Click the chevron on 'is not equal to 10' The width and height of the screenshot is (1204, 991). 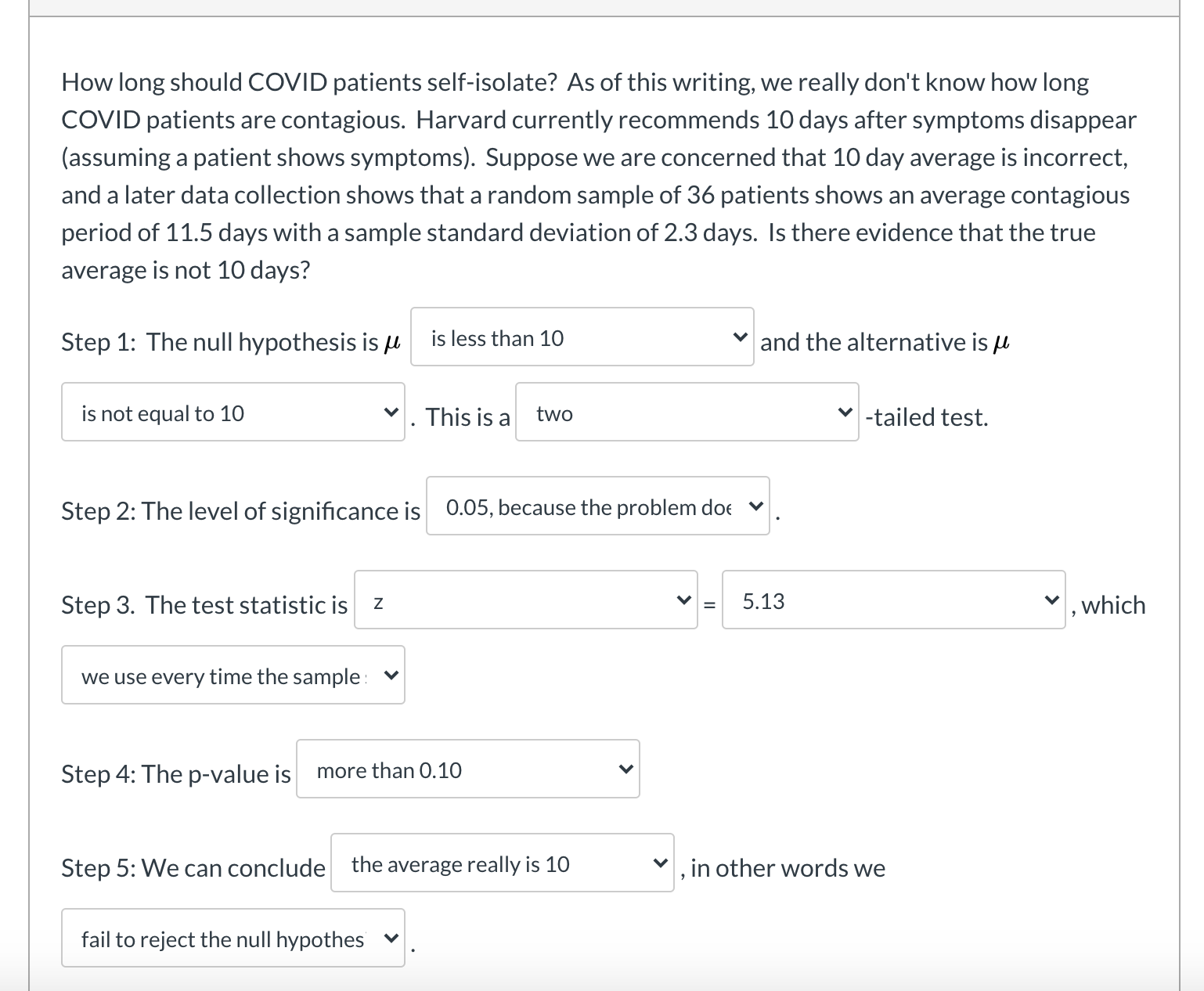(x=391, y=412)
